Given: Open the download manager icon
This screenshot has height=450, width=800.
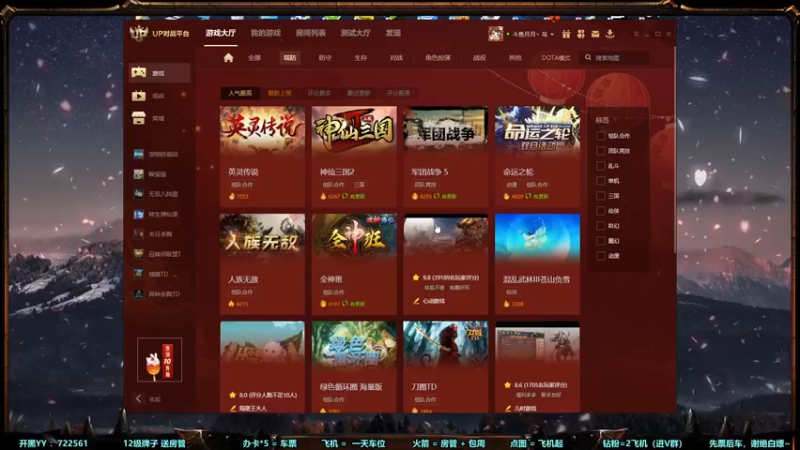Looking at the screenshot, I should [610, 34].
